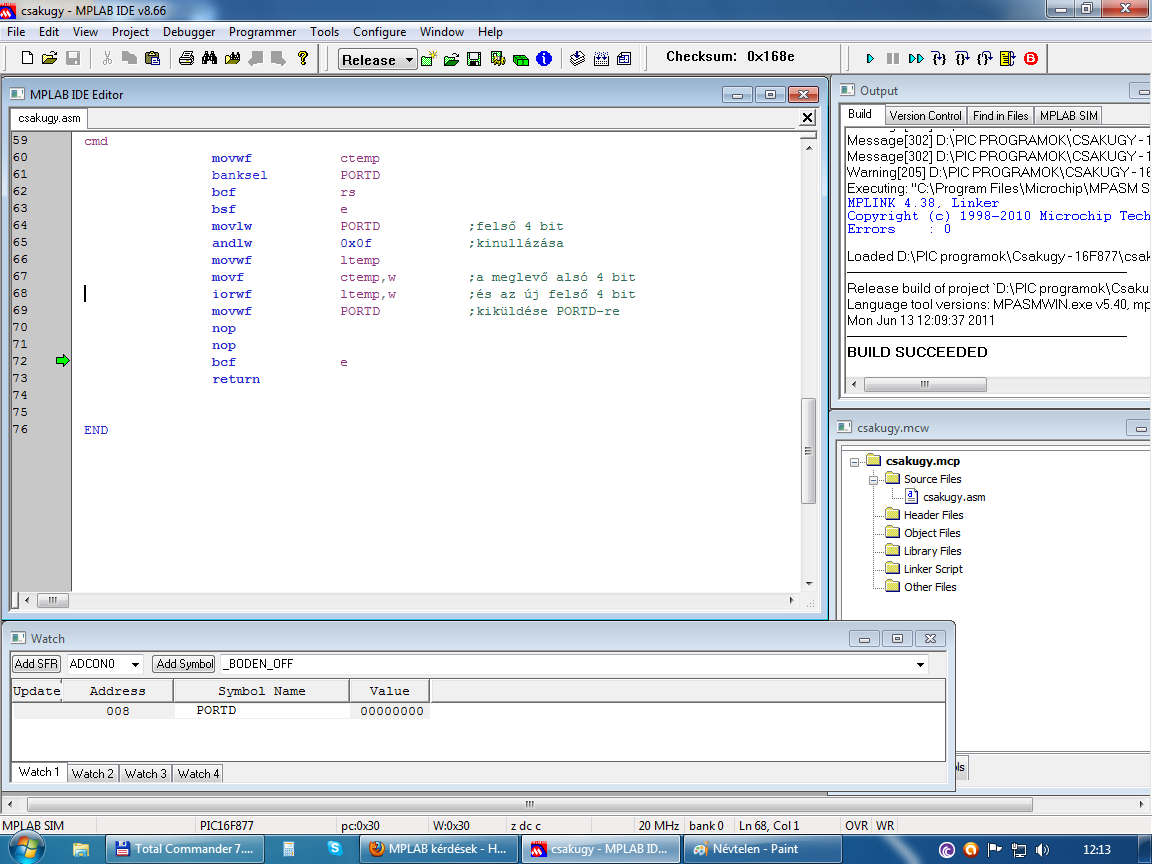
Task: Click the yellow question mark Help icon
Action: pyautogui.click(x=303, y=59)
